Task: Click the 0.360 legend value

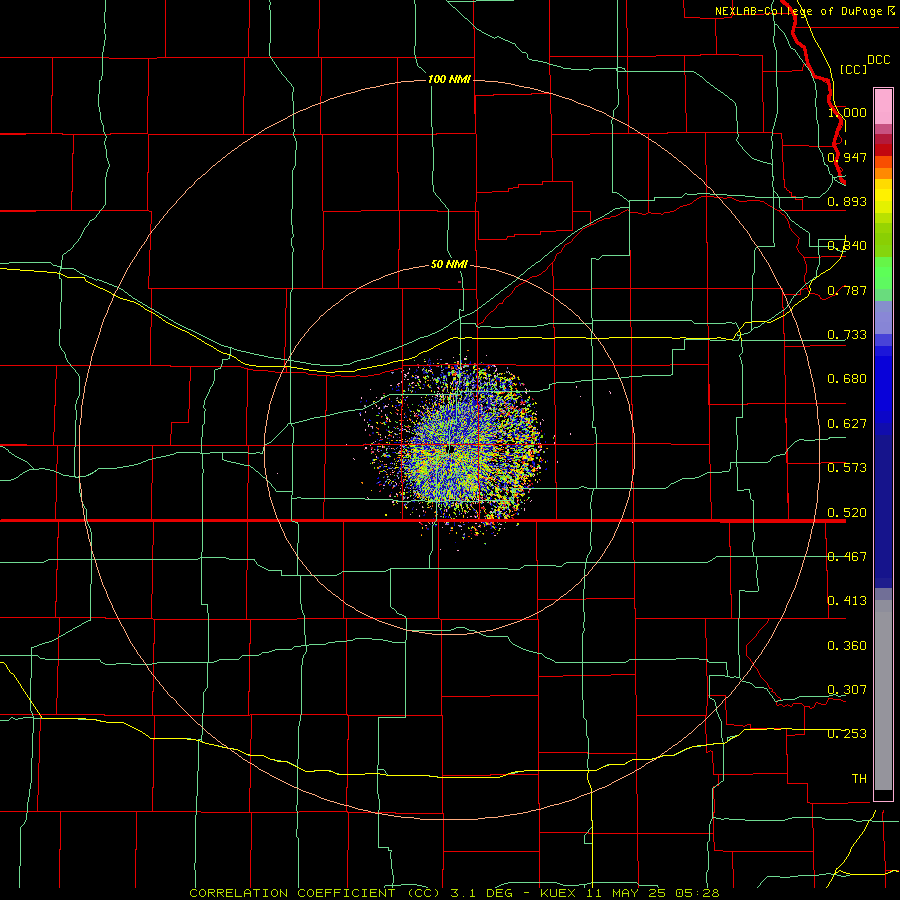Action: point(847,646)
